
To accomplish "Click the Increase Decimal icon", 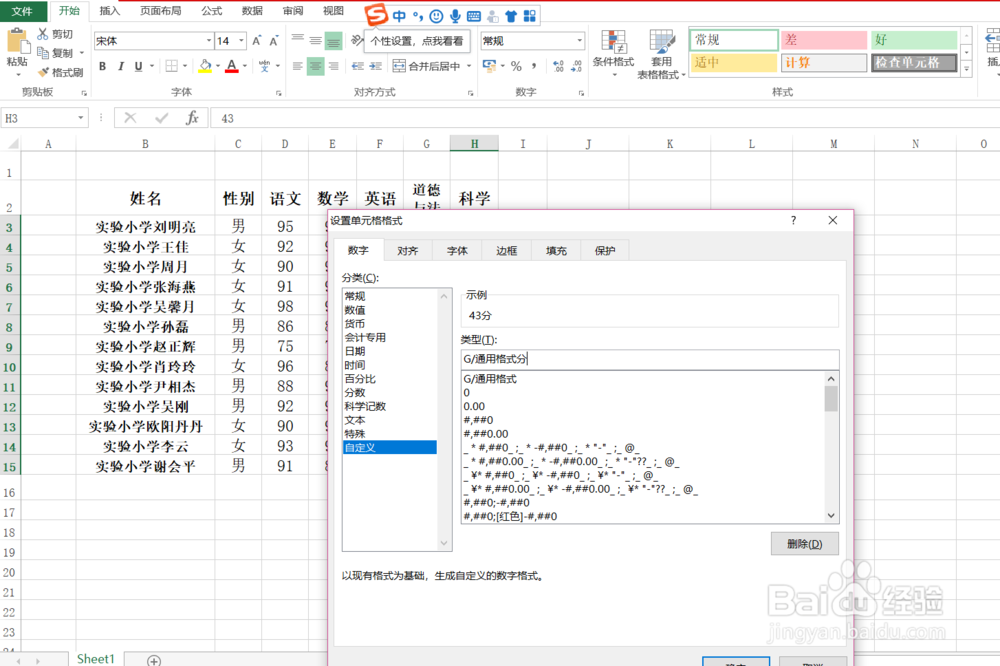I will click(x=557, y=67).
